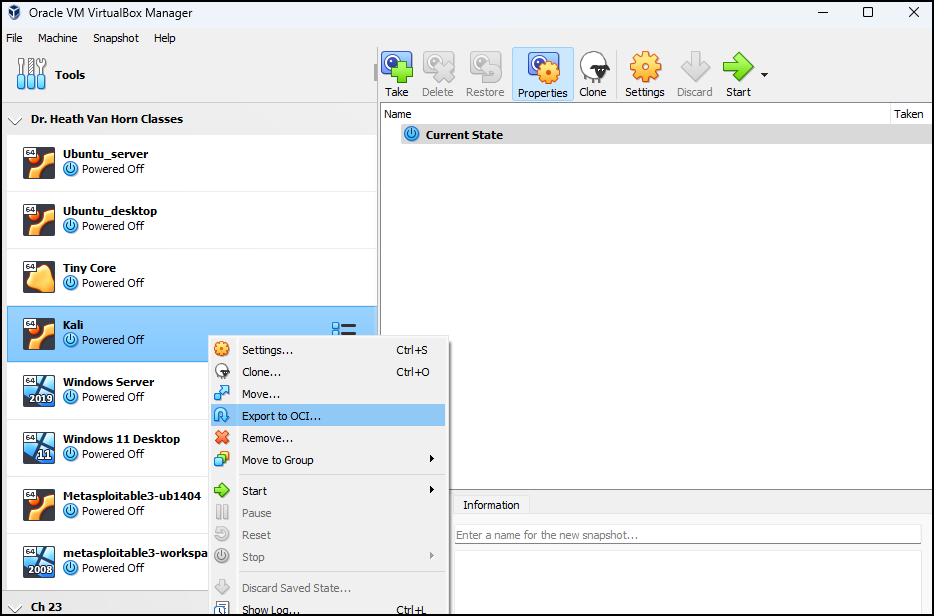This screenshot has width=934, height=616.
Task: Click the Windows 11 Desktop OS icon
Action: (x=39, y=448)
